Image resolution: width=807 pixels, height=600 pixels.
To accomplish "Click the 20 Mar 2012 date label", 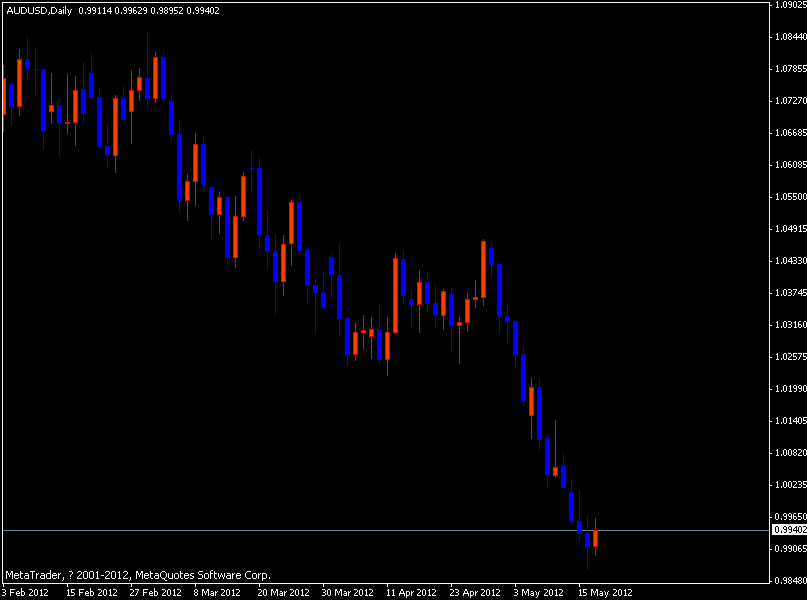I will (283, 592).
